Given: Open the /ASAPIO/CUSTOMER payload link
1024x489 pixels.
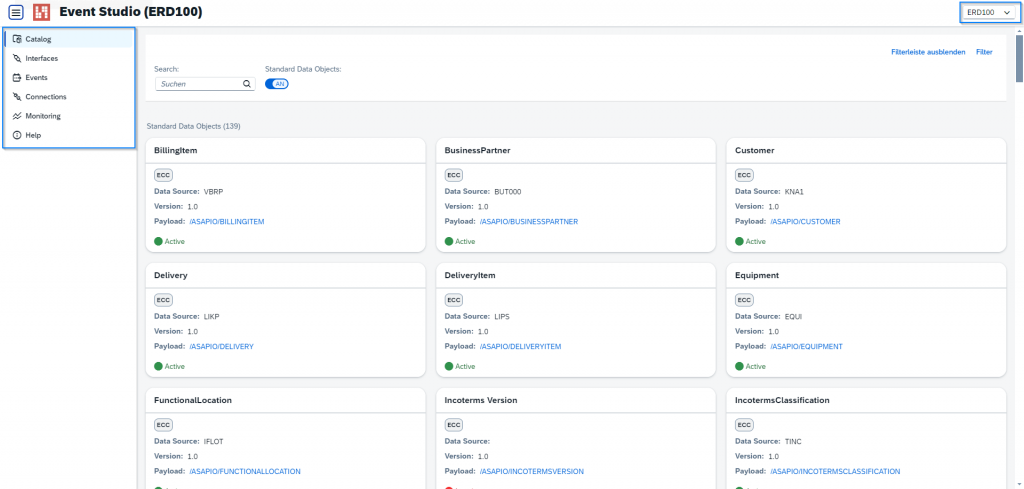Looking at the screenshot, I should click(805, 221).
